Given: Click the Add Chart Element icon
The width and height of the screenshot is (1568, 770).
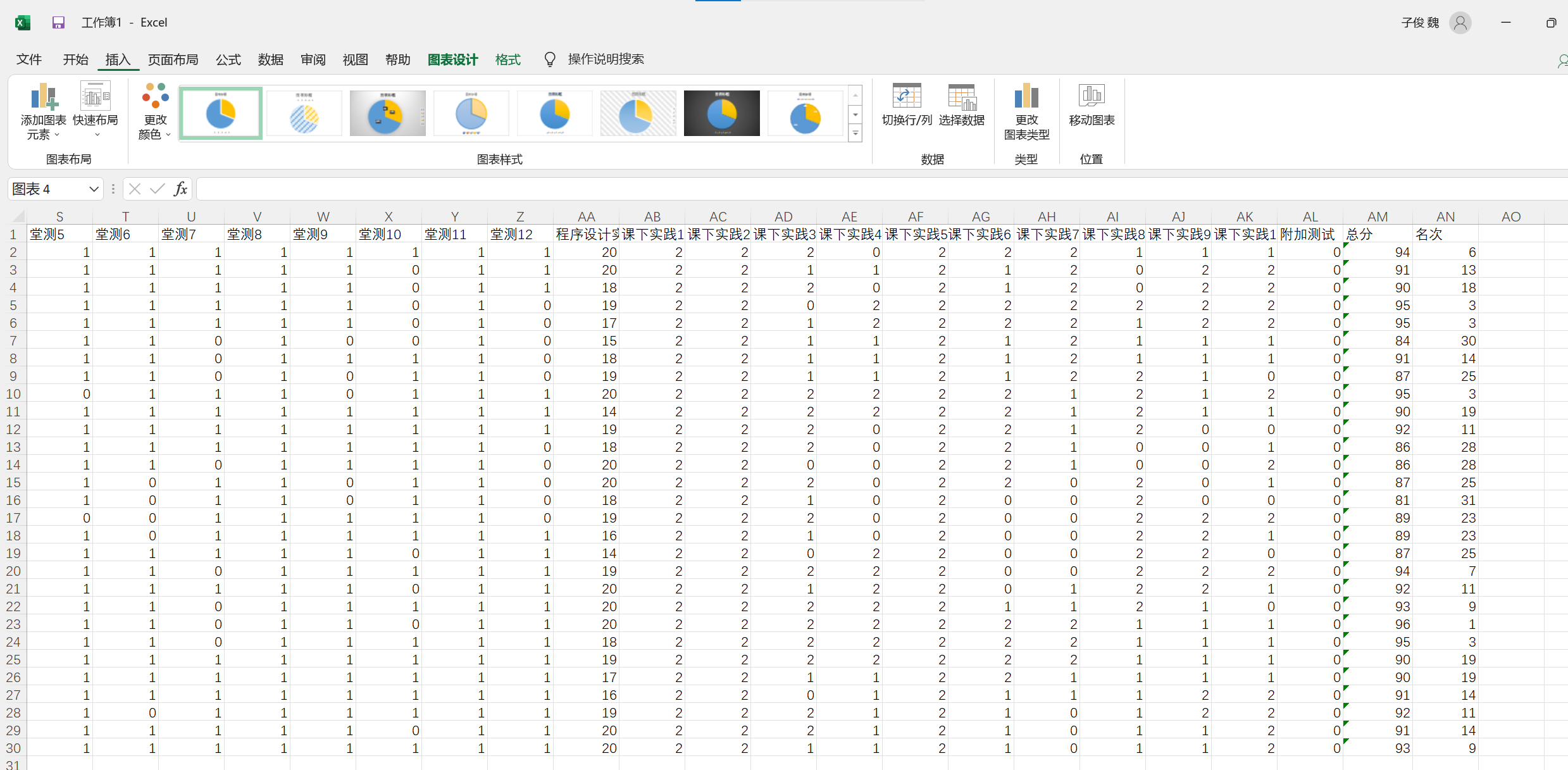Looking at the screenshot, I should [43, 97].
